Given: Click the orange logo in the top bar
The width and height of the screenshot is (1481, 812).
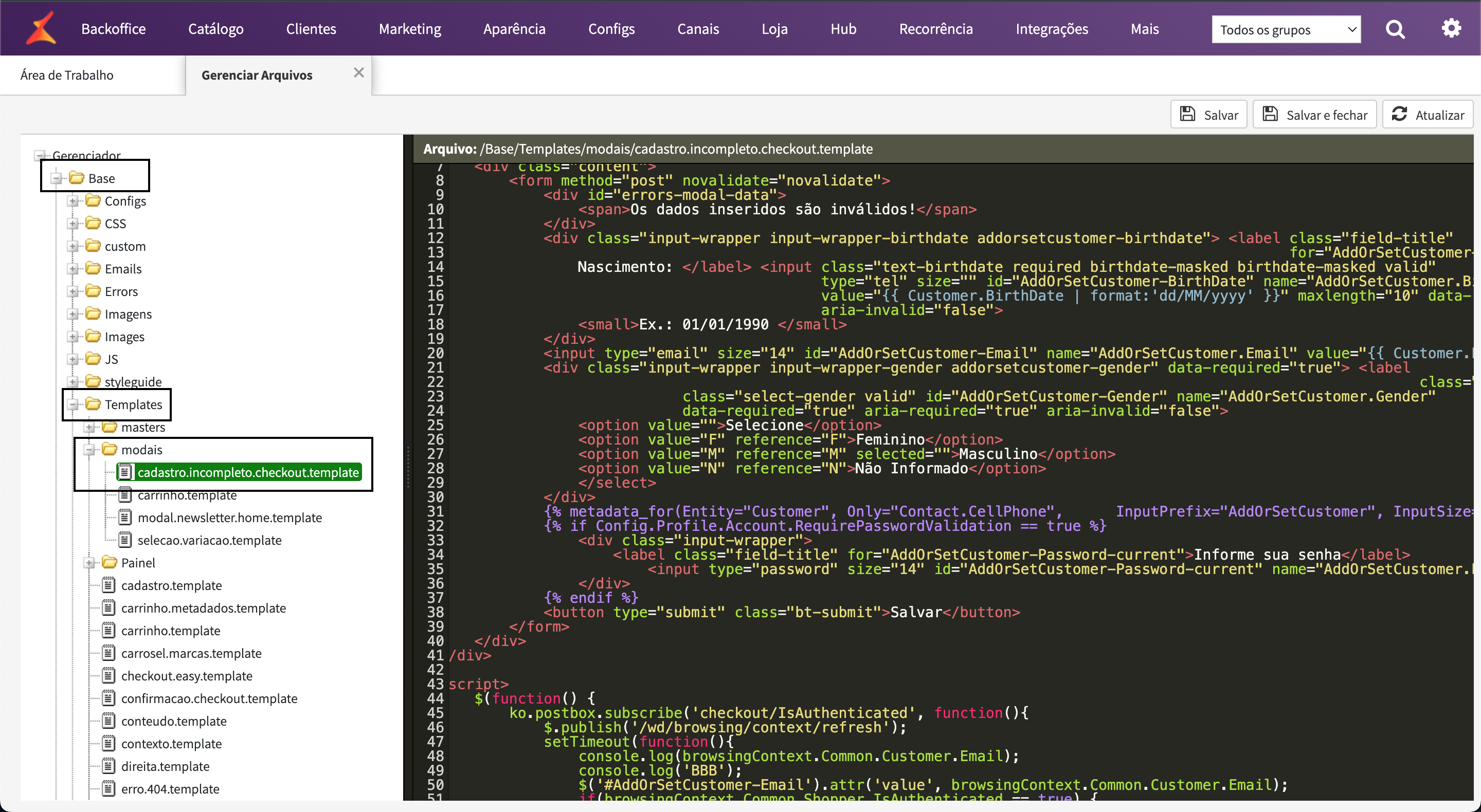Looking at the screenshot, I should coord(41,28).
